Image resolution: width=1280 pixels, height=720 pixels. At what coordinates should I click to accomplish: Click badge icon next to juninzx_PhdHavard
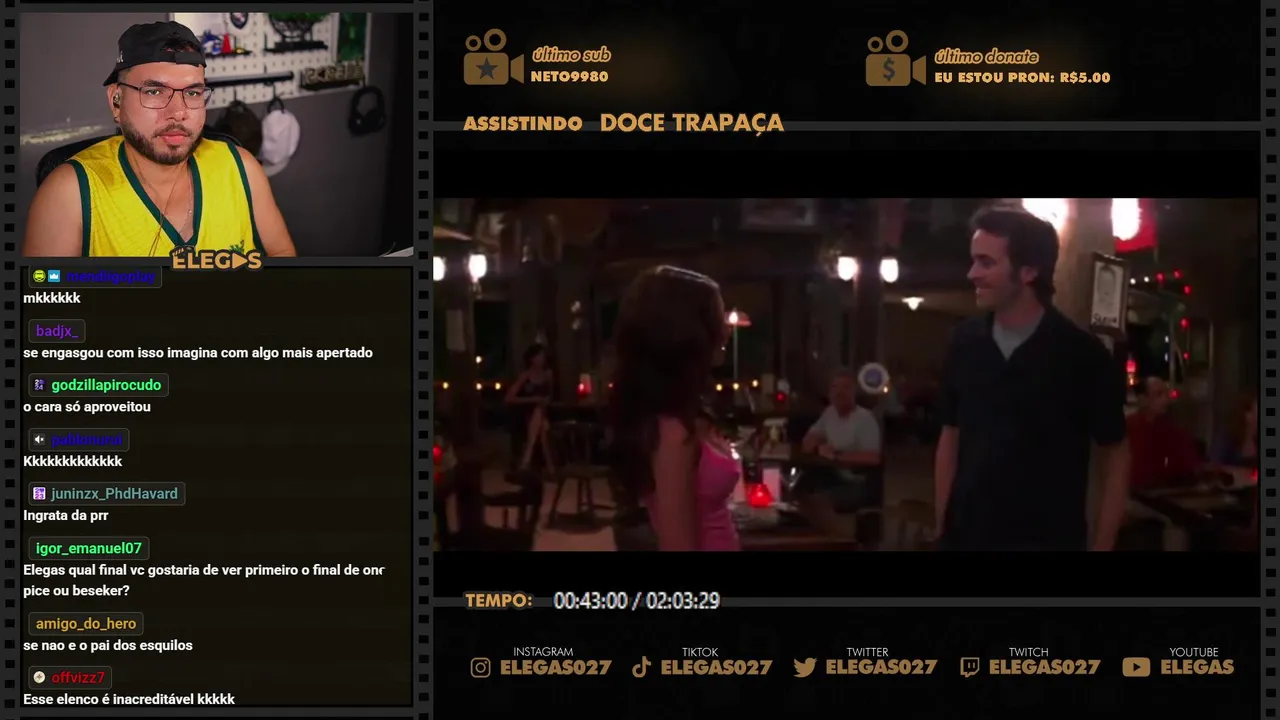pyautogui.click(x=39, y=494)
